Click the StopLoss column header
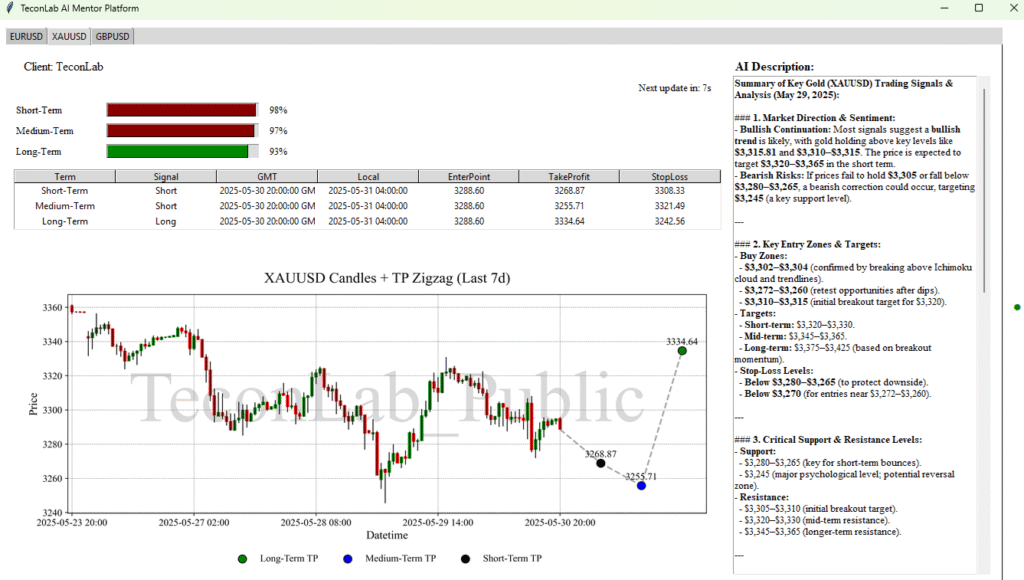This screenshot has height=580, width=1024. [669, 176]
